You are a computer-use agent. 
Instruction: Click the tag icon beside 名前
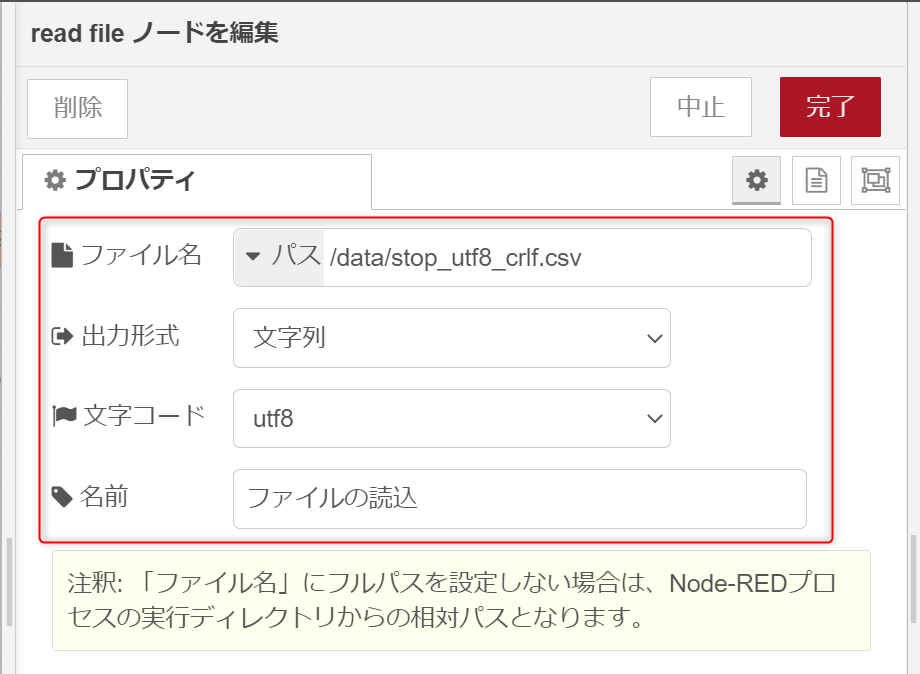click(x=62, y=497)
